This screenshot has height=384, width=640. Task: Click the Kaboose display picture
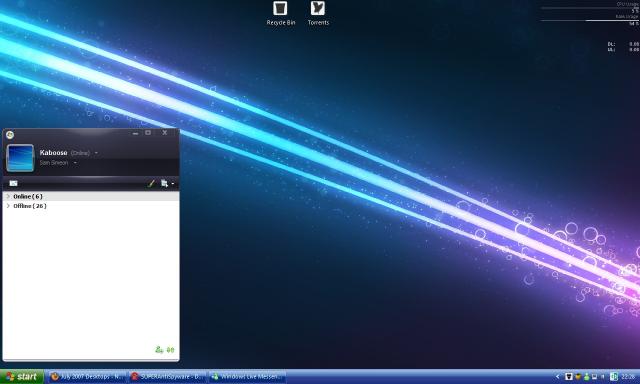coord(20,158)
